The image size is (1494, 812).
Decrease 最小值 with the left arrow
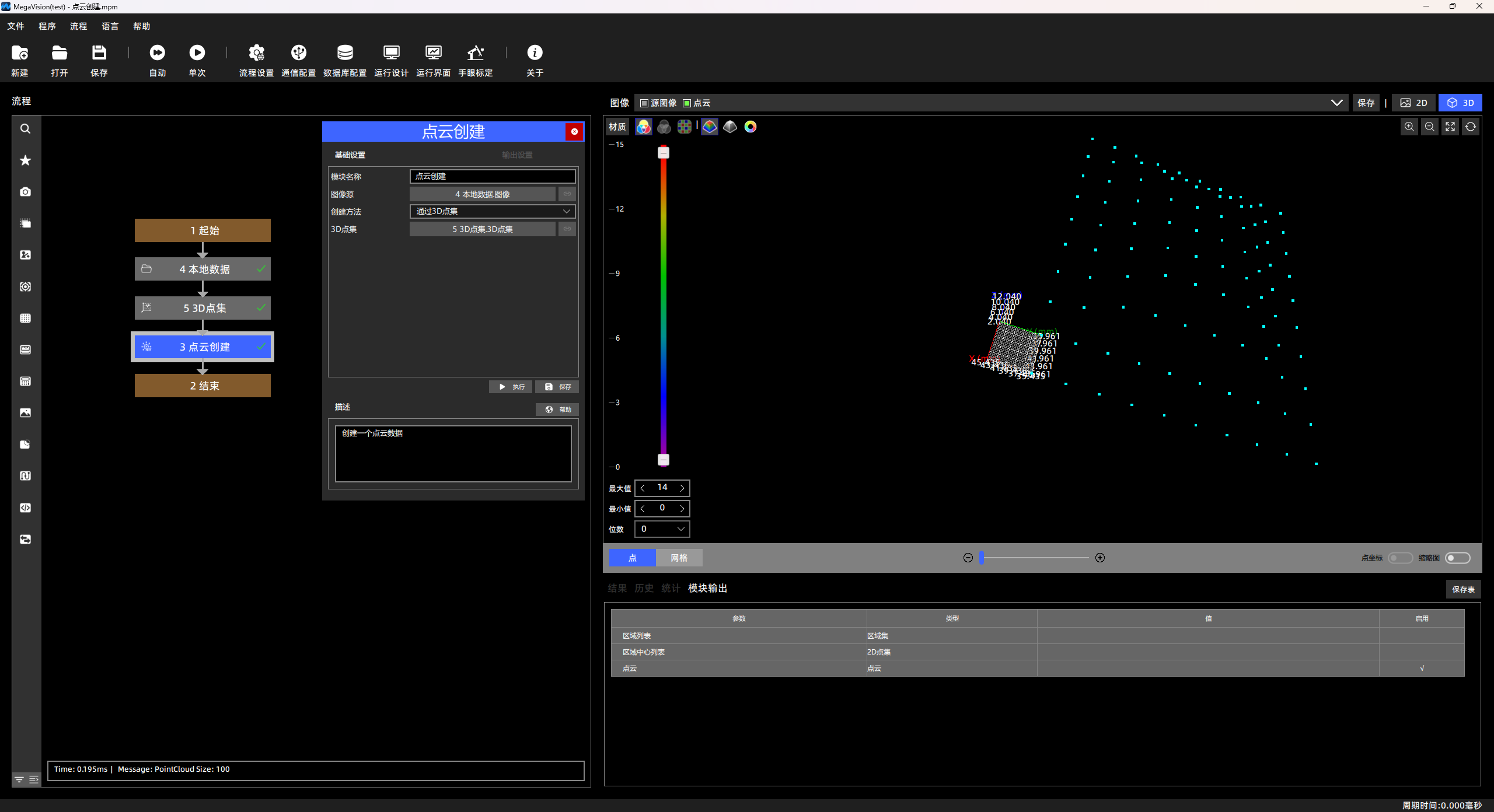[x=643, y=509]
